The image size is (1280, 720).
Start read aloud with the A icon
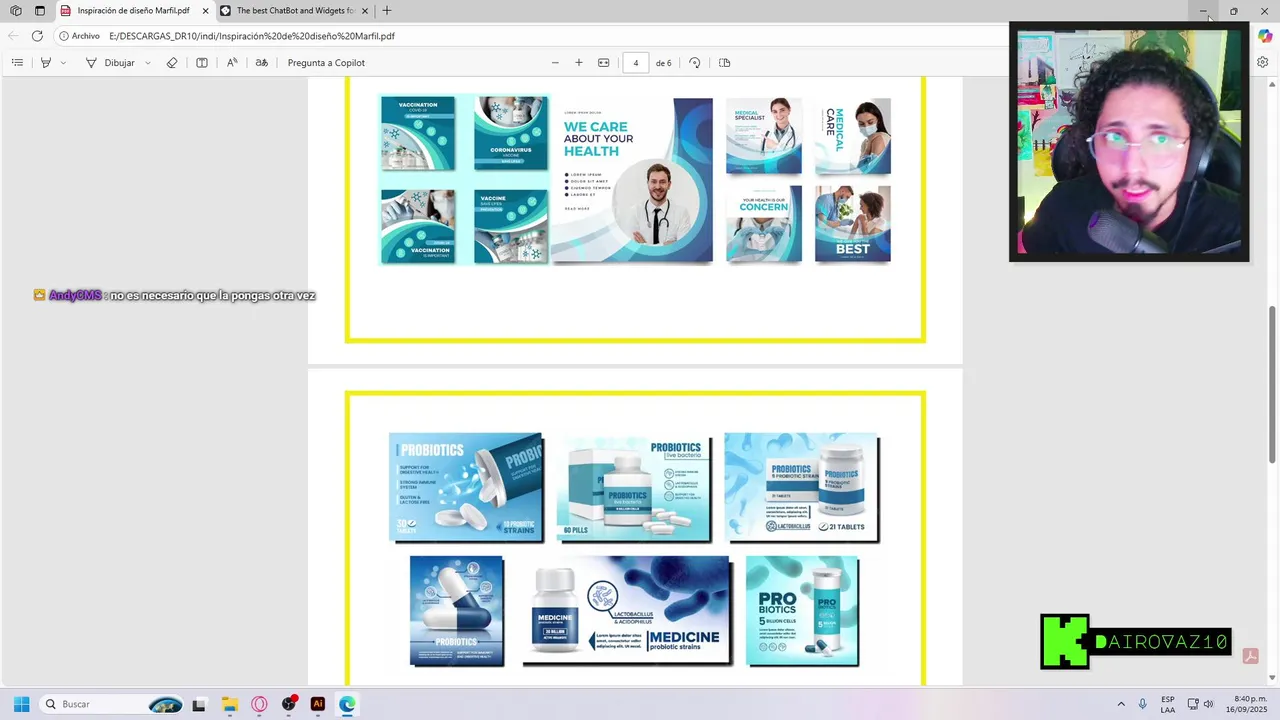coord(232,63)
